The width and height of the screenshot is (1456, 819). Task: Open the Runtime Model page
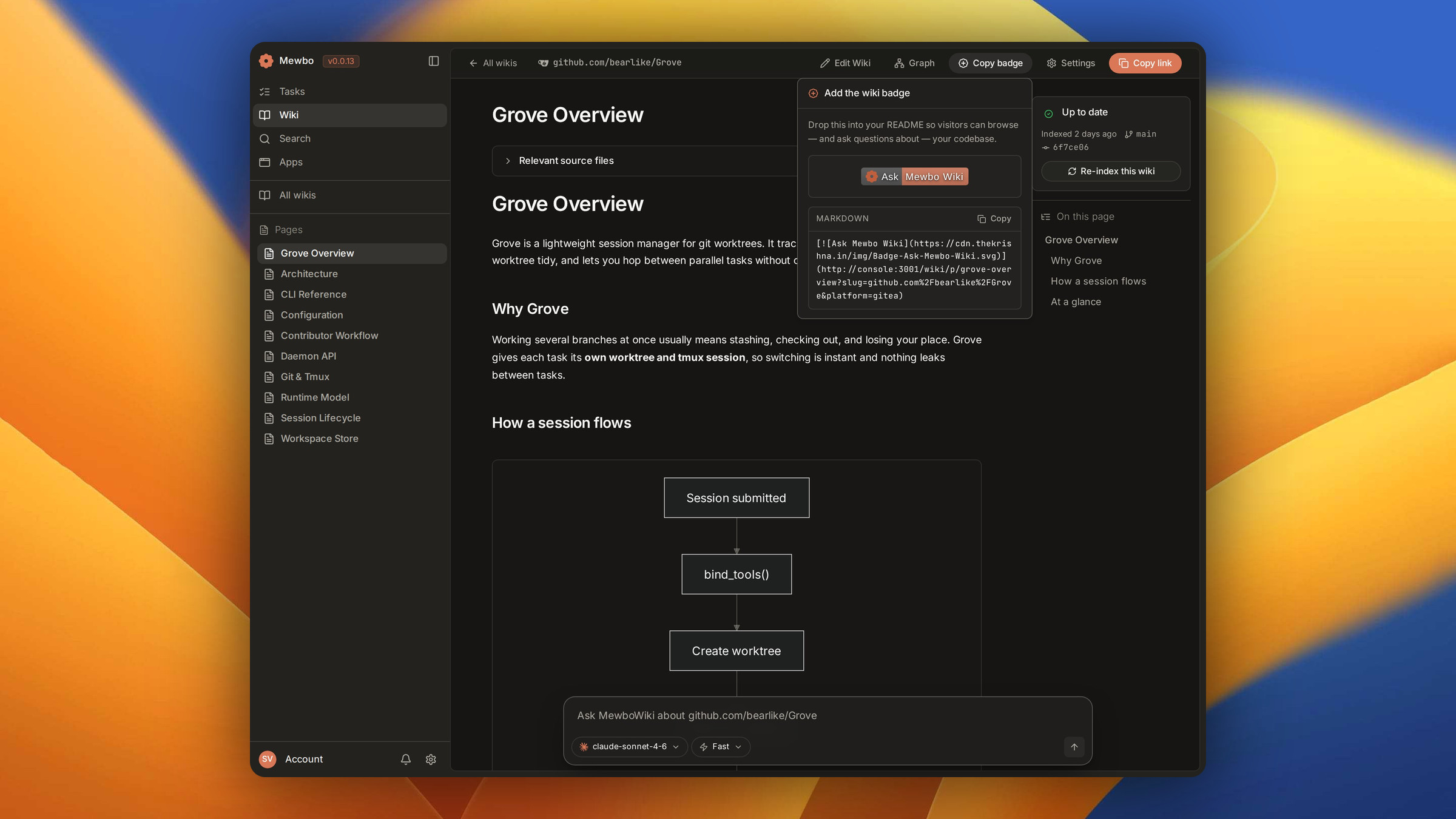(352, 398)
